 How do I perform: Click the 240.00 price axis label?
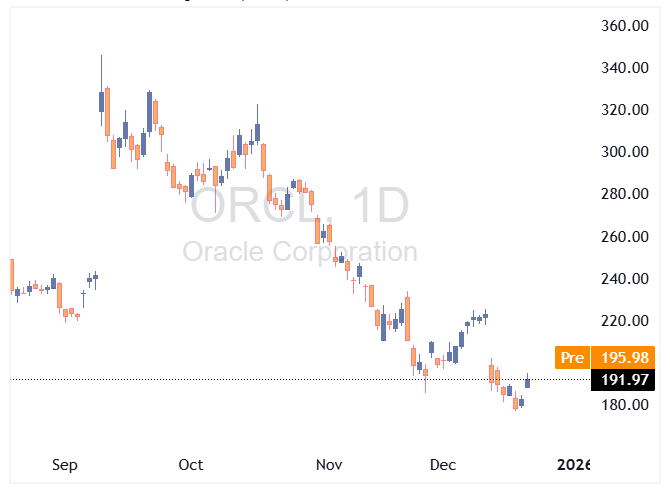(627, 279)
